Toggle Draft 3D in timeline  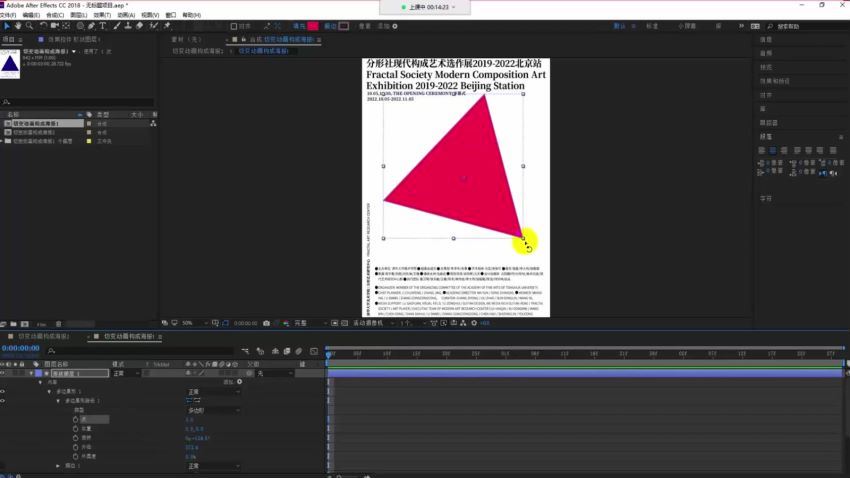click(x=260, y=351)
